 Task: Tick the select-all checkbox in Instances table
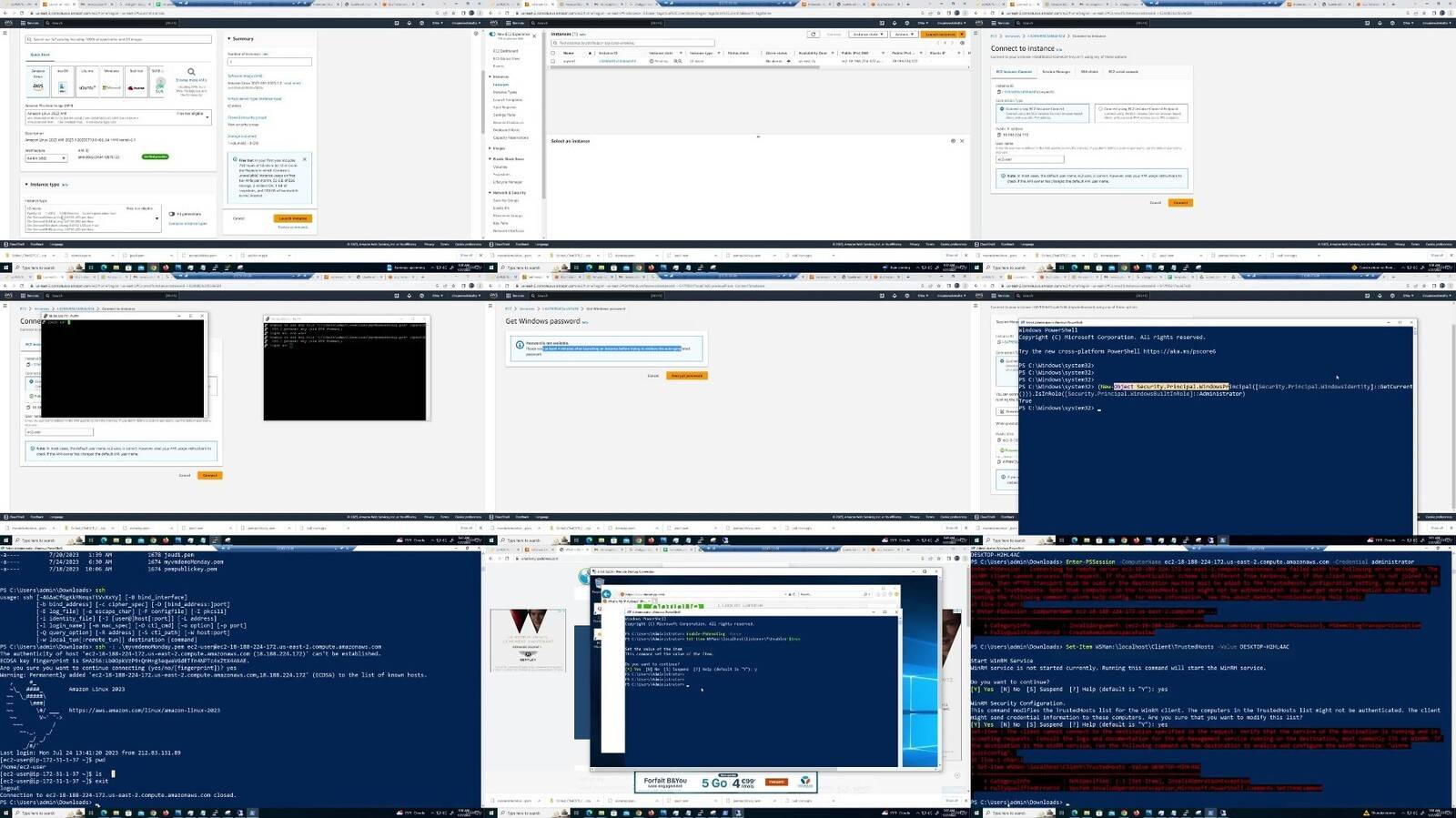point(553,53)
